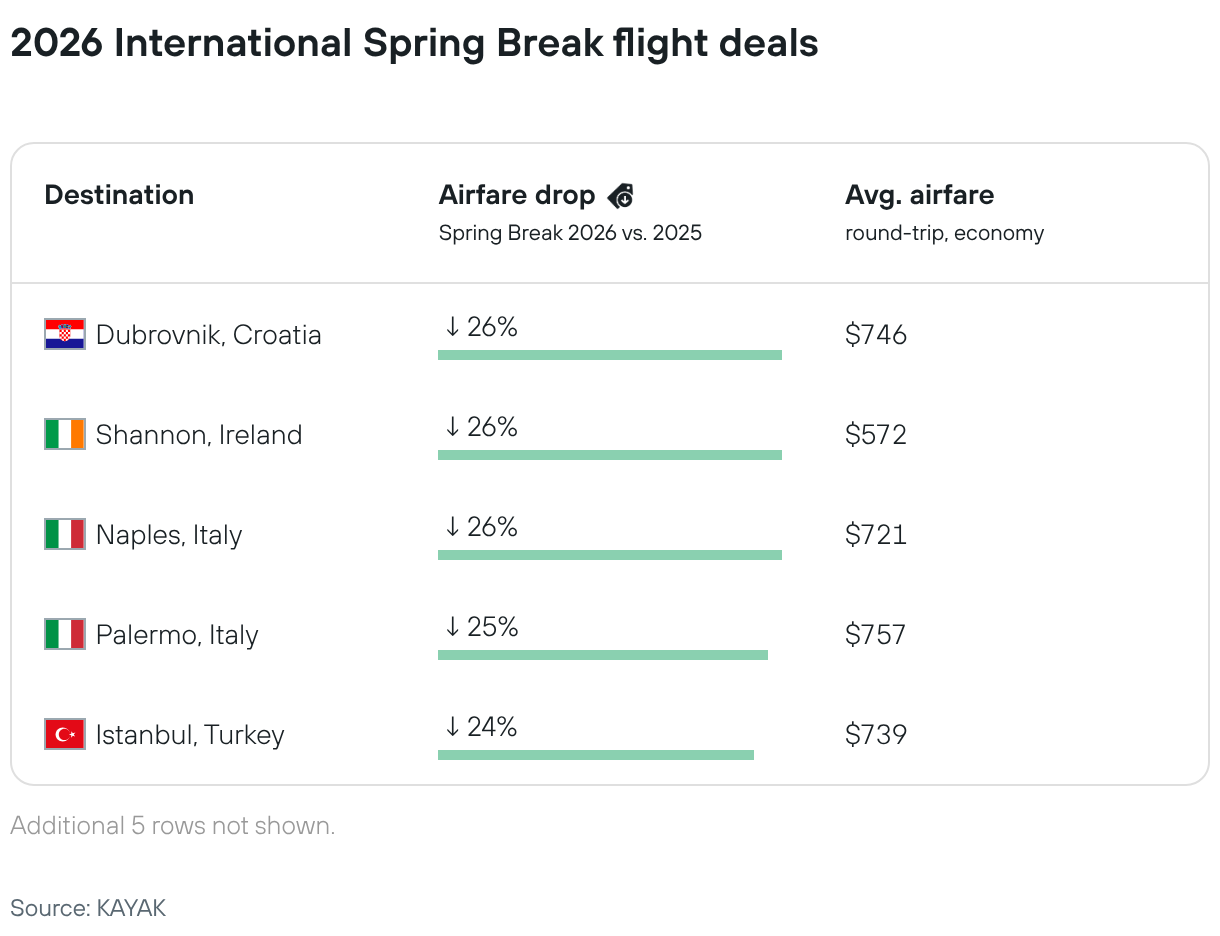Click the Source: KAYAK text
Image resolution: width=1220 pixels, height=936 pixels.
tap(88, 908)
